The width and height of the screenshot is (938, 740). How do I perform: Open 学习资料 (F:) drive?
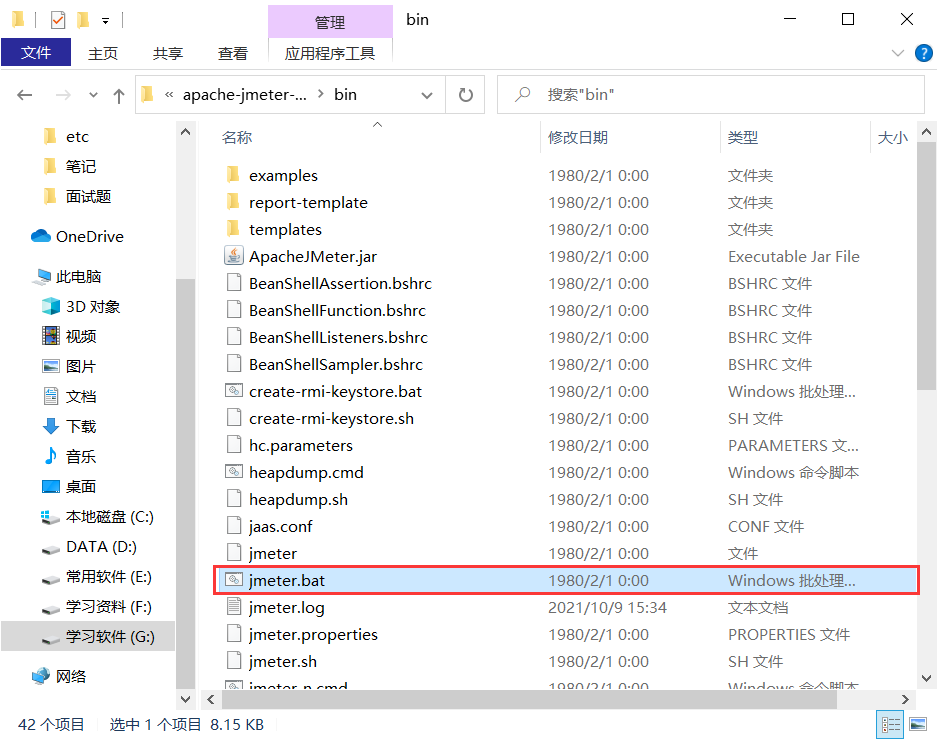coord(96,607)
